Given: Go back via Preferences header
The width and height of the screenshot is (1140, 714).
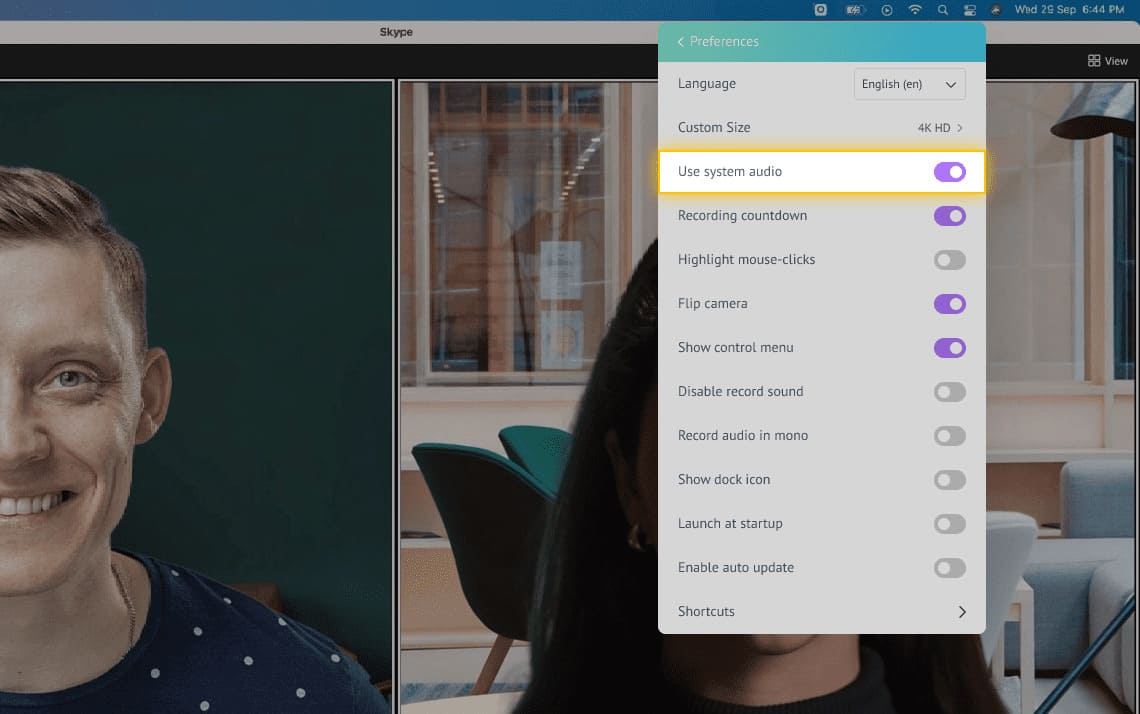Looking at the screenshot, I should (718, 42).
